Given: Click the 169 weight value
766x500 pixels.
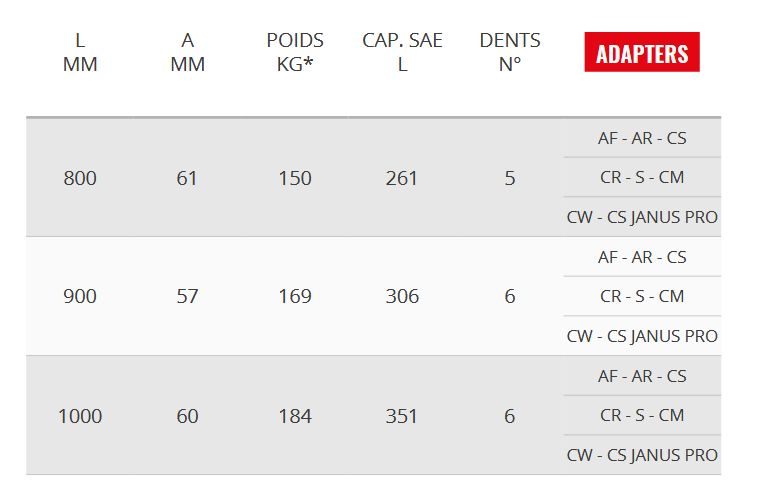Looking at the screenshot, I should pos(295,296).
